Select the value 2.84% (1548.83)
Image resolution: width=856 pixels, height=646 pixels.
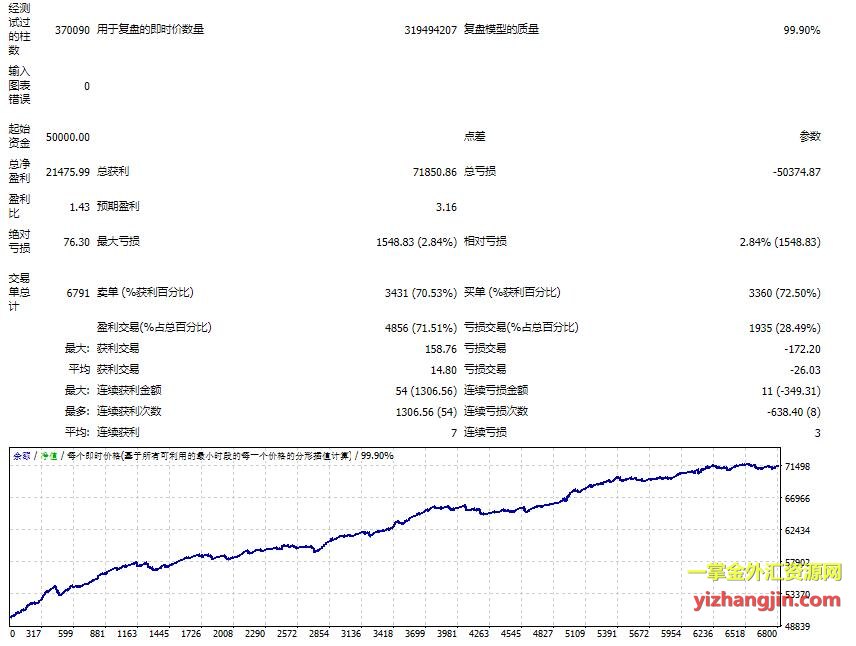(780, 242)
